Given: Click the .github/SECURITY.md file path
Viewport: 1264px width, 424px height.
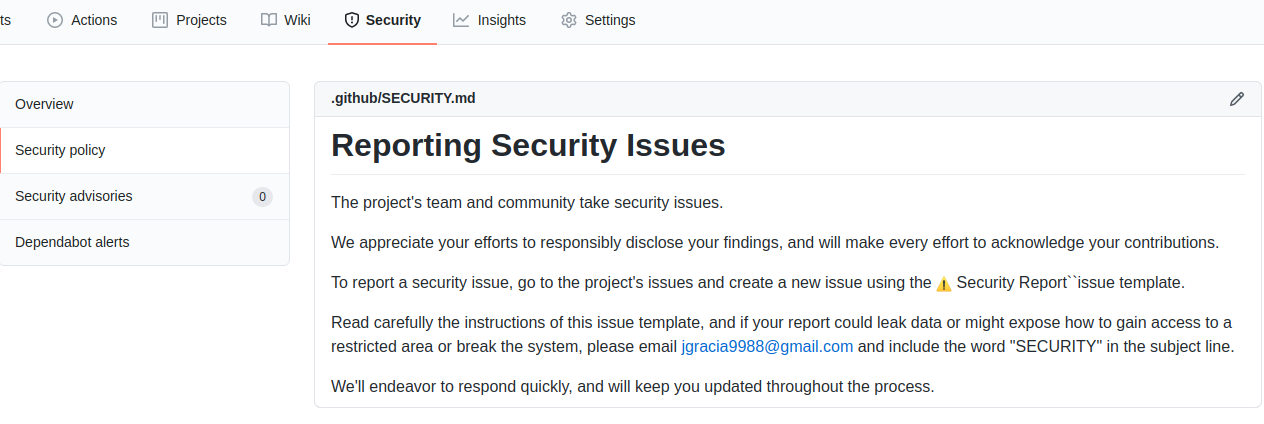Looking at the screenshot, I should 403,98.
